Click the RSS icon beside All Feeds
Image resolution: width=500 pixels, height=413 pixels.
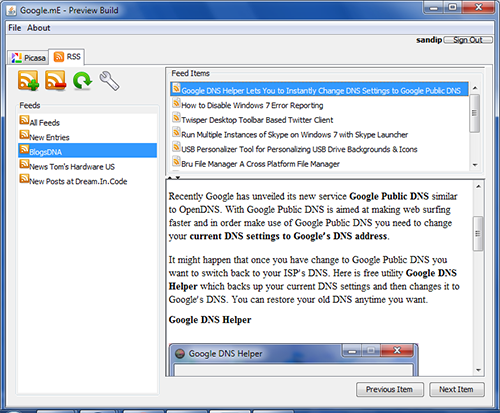24,120
